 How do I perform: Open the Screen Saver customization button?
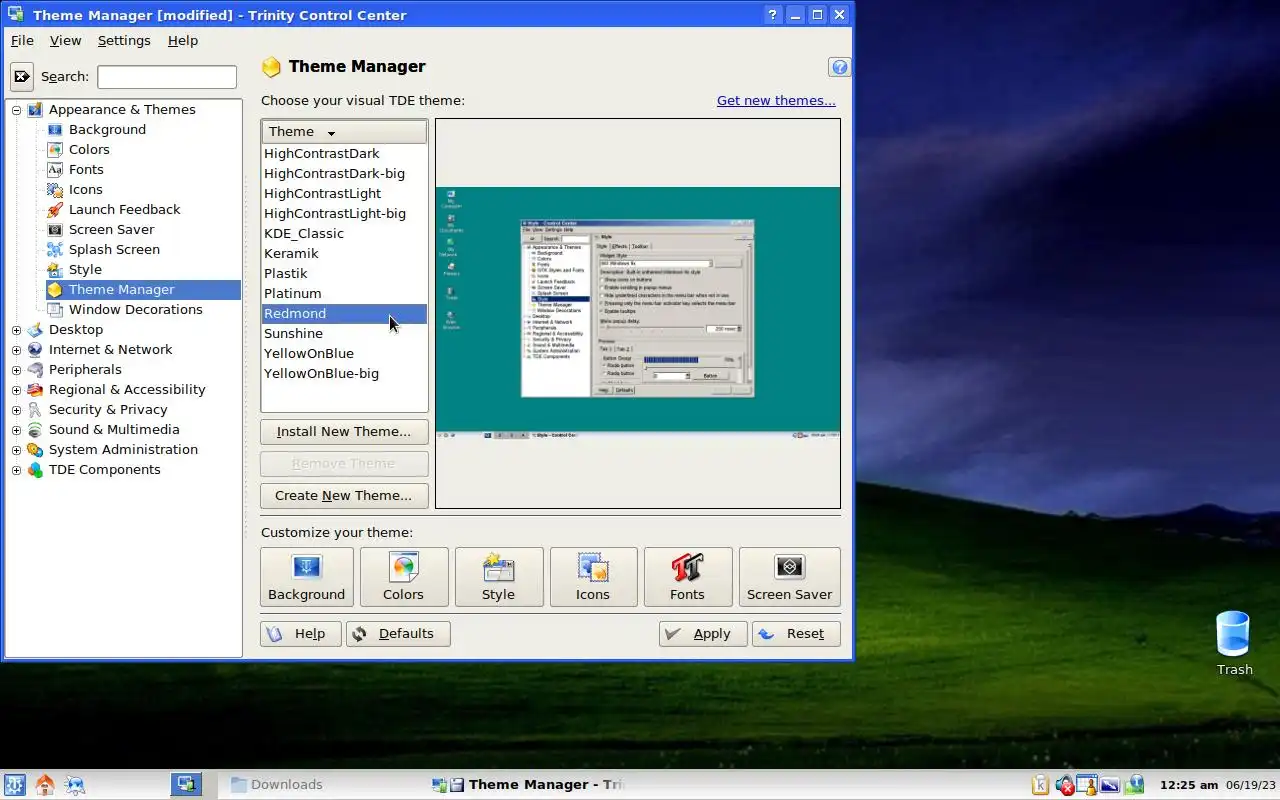point(789,577)
